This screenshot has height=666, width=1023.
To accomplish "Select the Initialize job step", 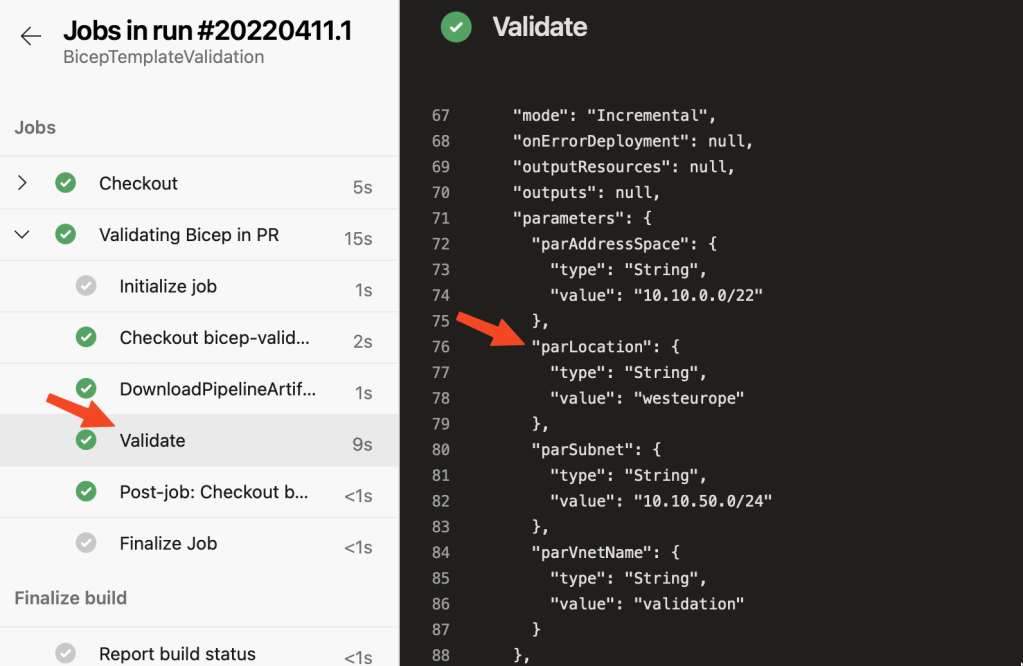I will click(x=168, y=286).
